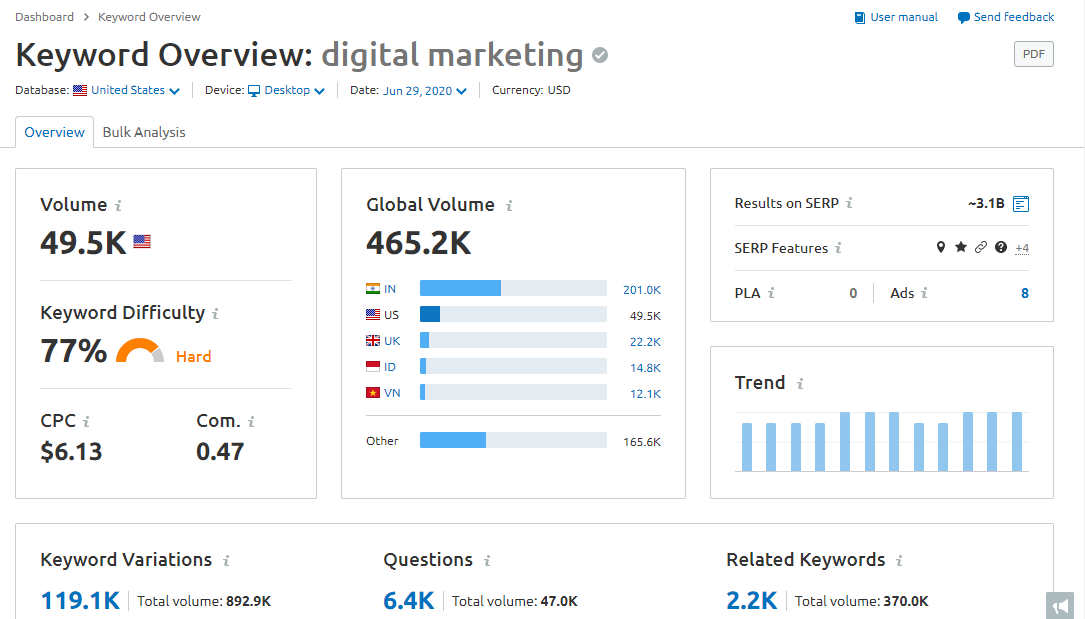Switch to the Bulk Analysis tab
The image size is (1085, 619).
(x=143, y=131)
